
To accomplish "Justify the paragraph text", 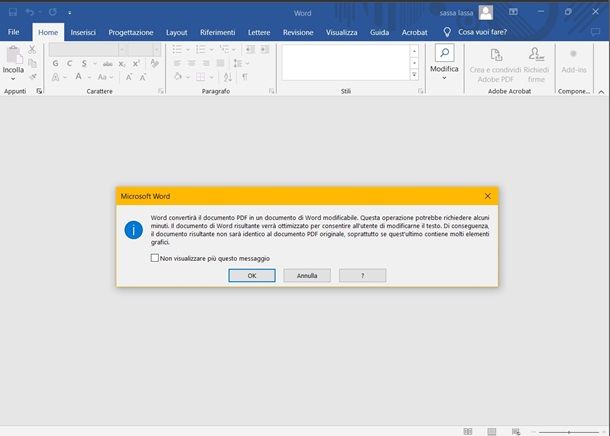I will coord(220,63).
